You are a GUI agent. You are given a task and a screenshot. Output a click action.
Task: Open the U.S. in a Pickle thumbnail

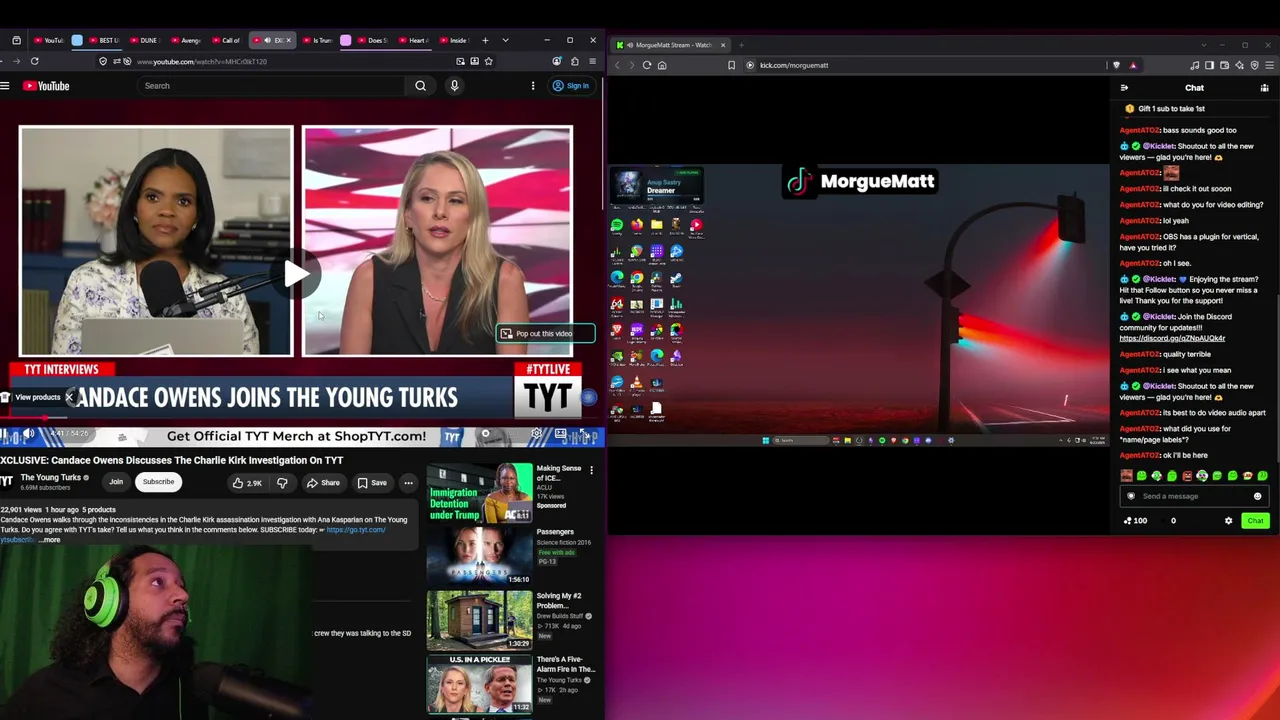pos(480,685)
